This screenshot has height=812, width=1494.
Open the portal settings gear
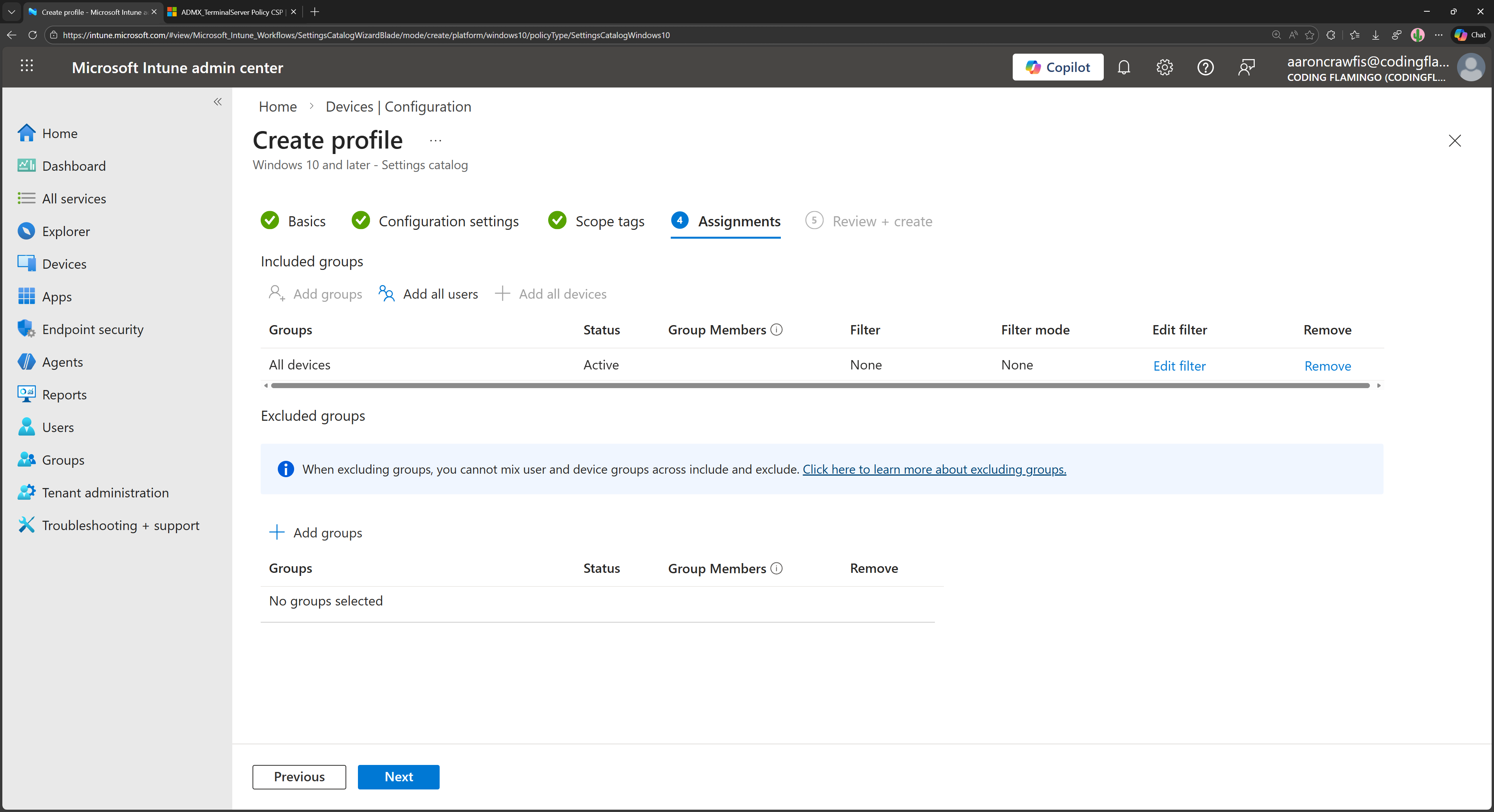1164,66
